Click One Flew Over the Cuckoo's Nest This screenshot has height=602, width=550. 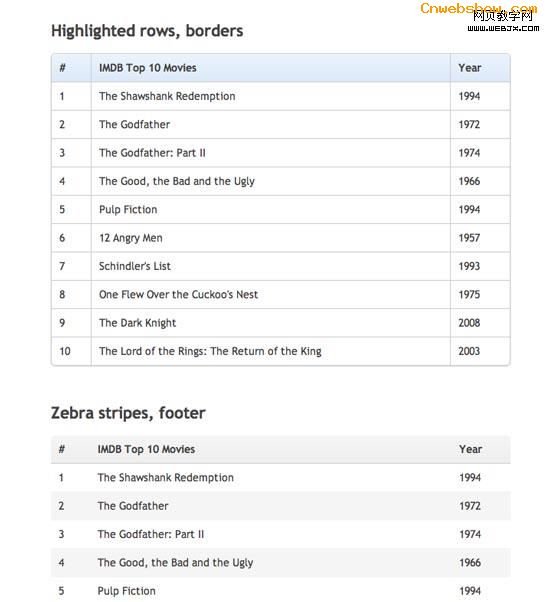click(178, 294)
